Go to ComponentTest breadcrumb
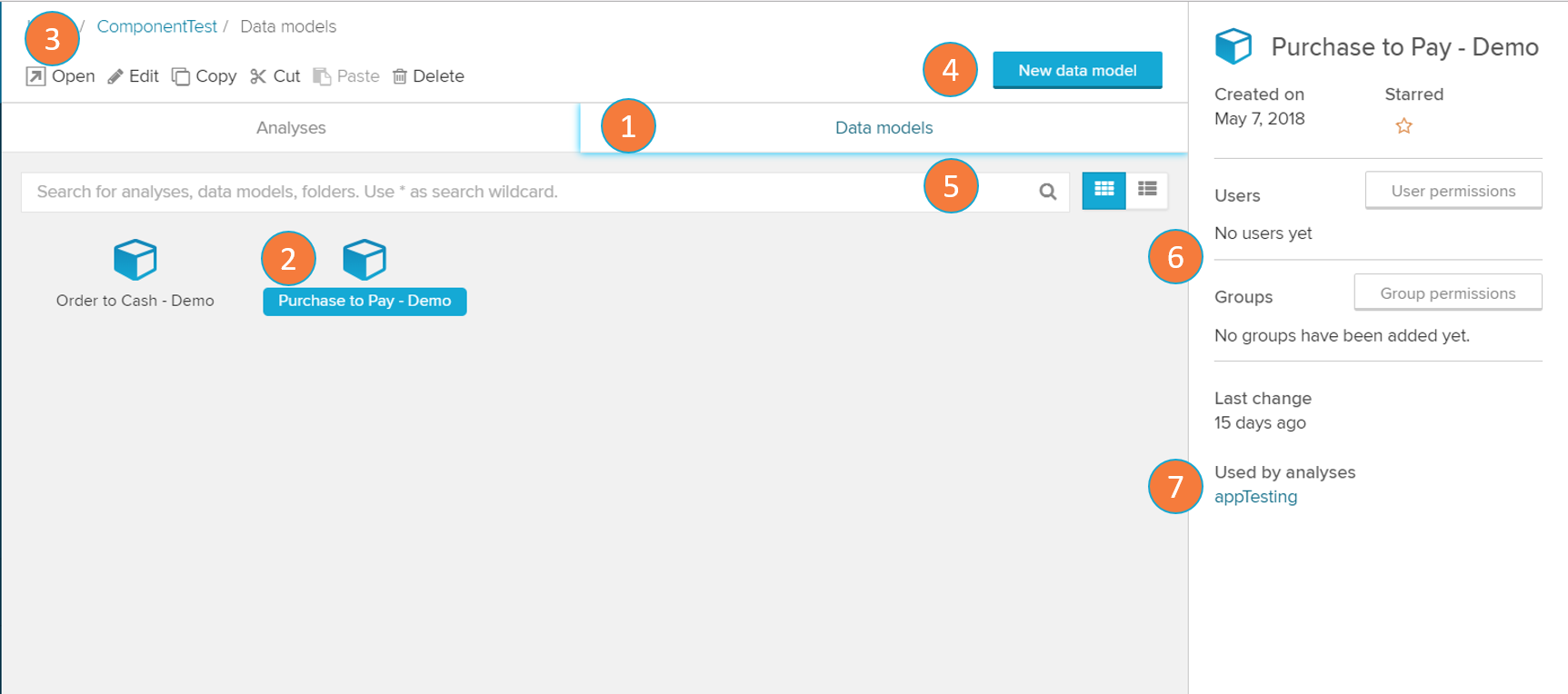1568x694 pixels. point(156,26)
